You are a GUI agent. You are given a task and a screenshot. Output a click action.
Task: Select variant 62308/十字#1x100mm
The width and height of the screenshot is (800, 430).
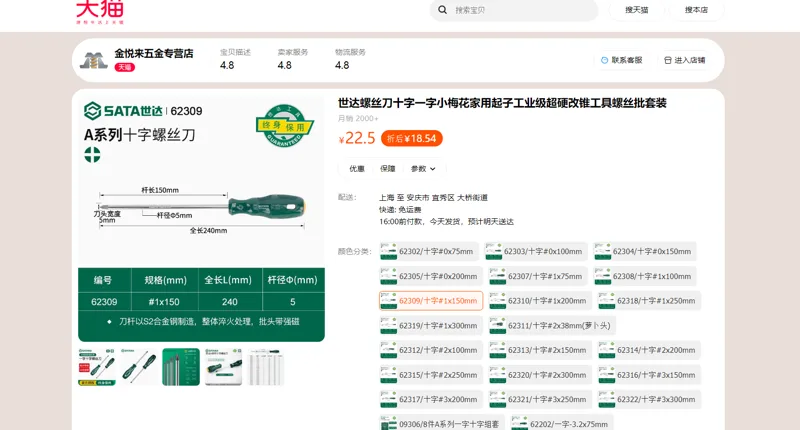pos(644,276)
